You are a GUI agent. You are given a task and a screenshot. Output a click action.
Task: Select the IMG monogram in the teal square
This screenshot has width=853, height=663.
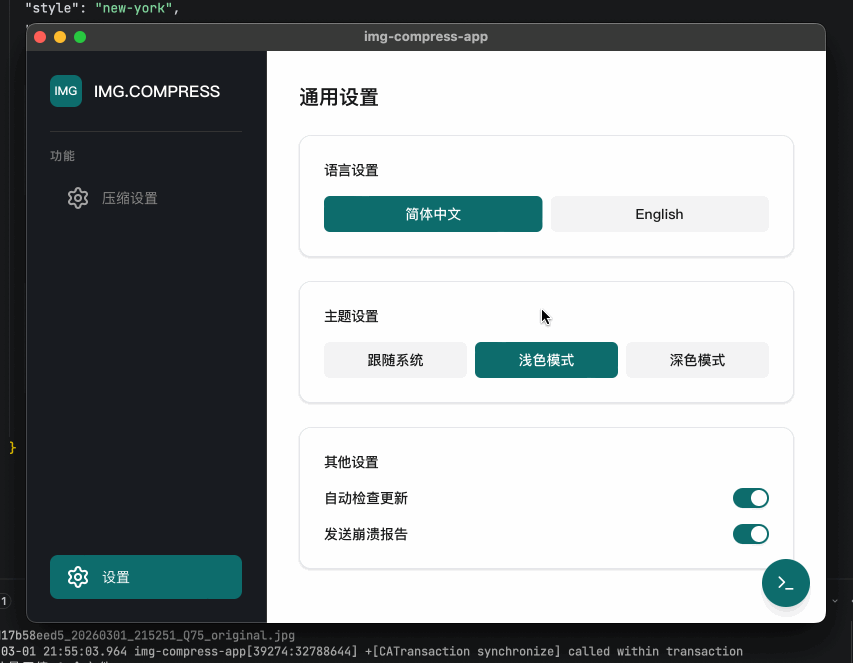[65, 91]
